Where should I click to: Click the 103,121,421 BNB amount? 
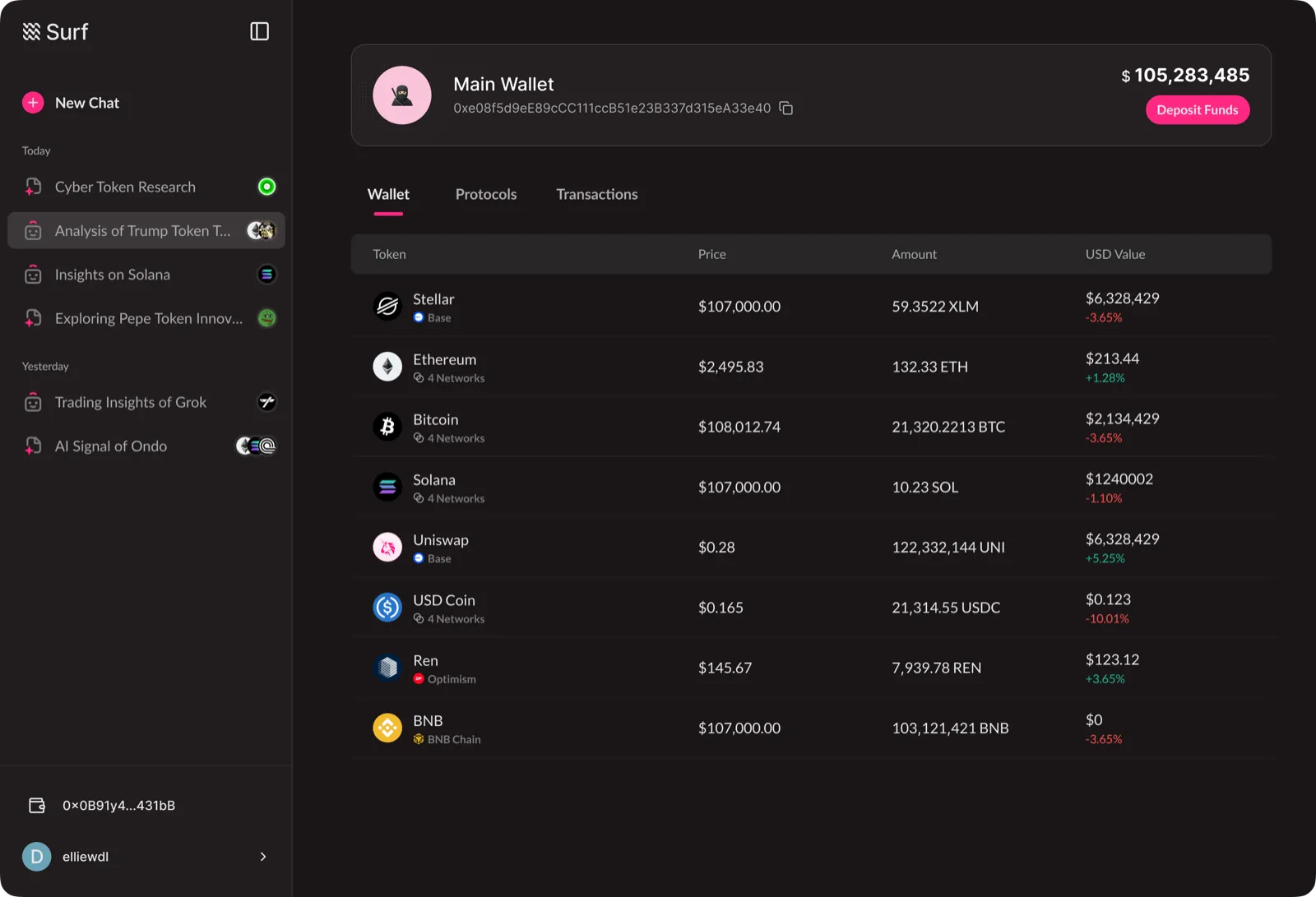(x=950, y=728)
